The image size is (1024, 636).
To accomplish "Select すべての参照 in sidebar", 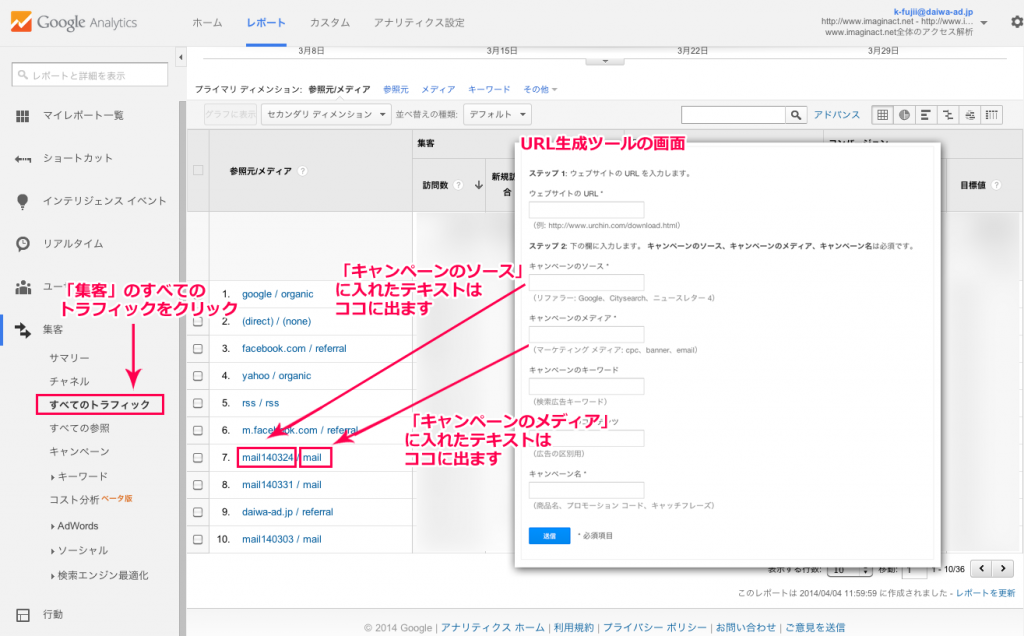I will point(80,429).
